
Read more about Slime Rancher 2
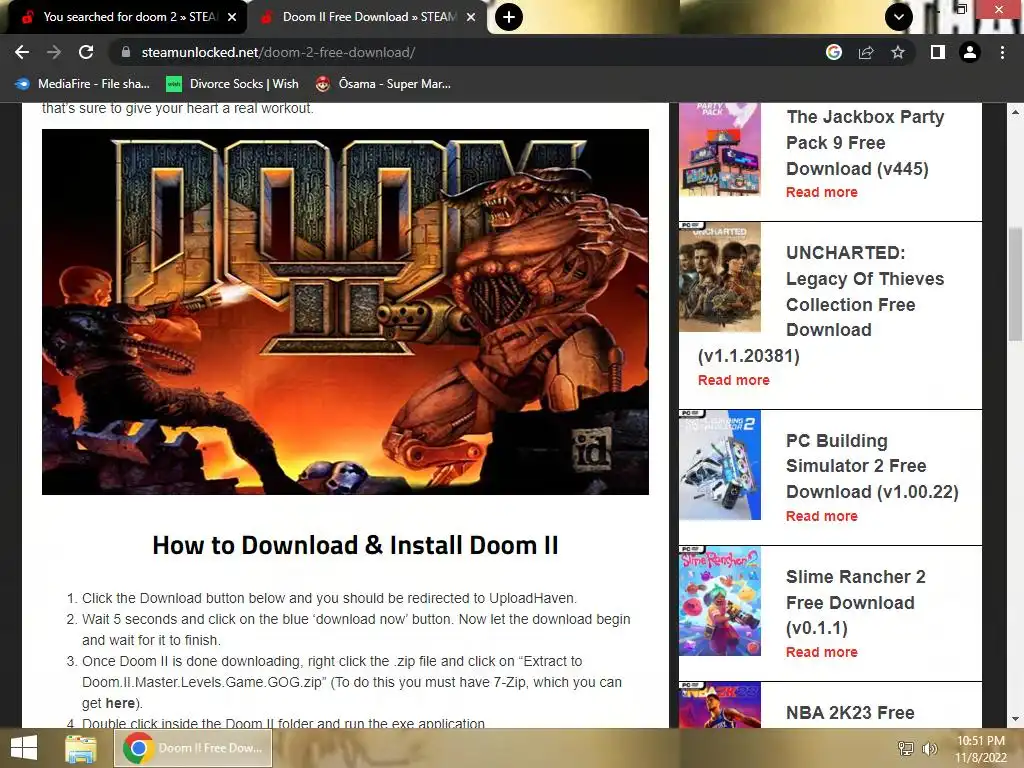(x=822, y=652)
